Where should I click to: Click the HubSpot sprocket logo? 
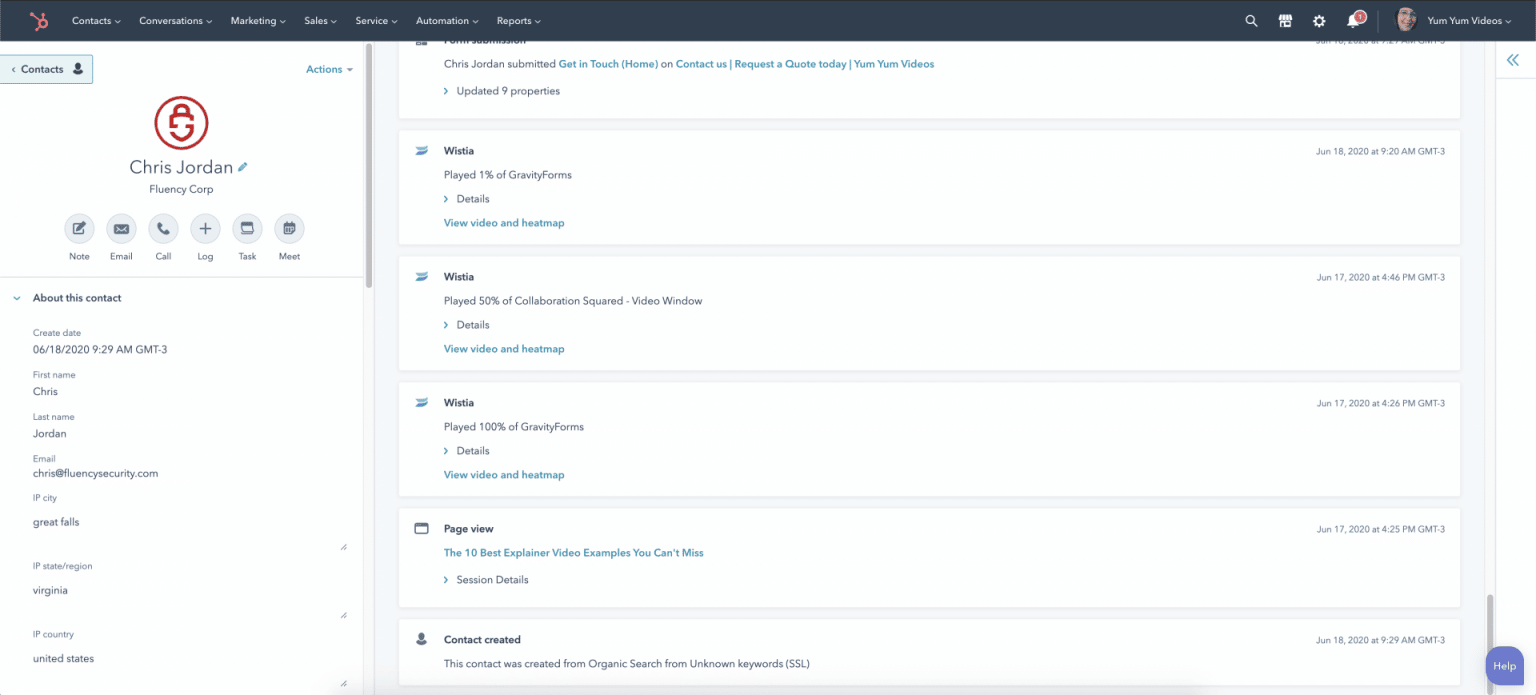[x=39, y=20]
